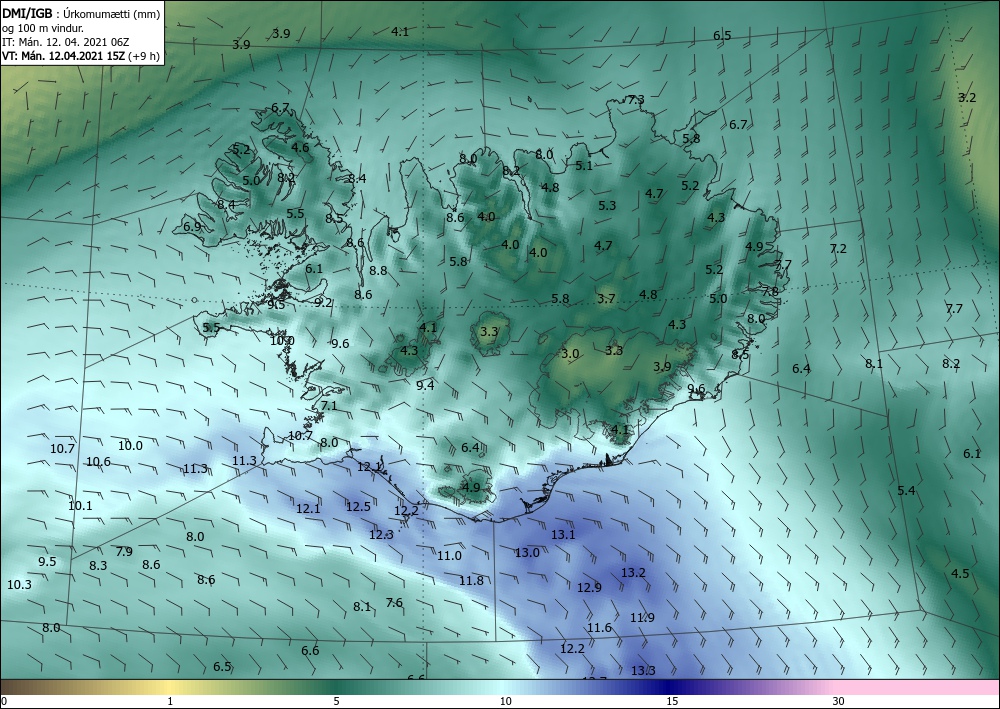Screen dimensions: 1000x709
Task: Click the map value '5.3'
Action: pyautogui.click(x=607, y=205)
